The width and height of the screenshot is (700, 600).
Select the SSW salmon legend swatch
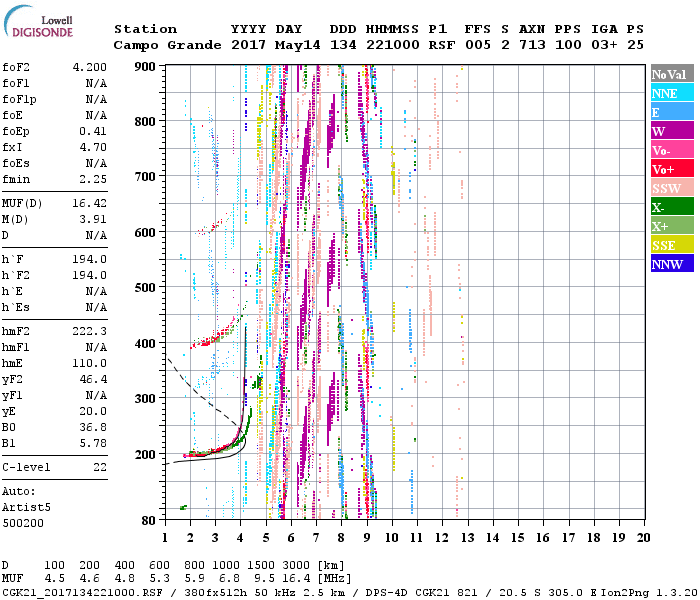click(x=672, y=188)
